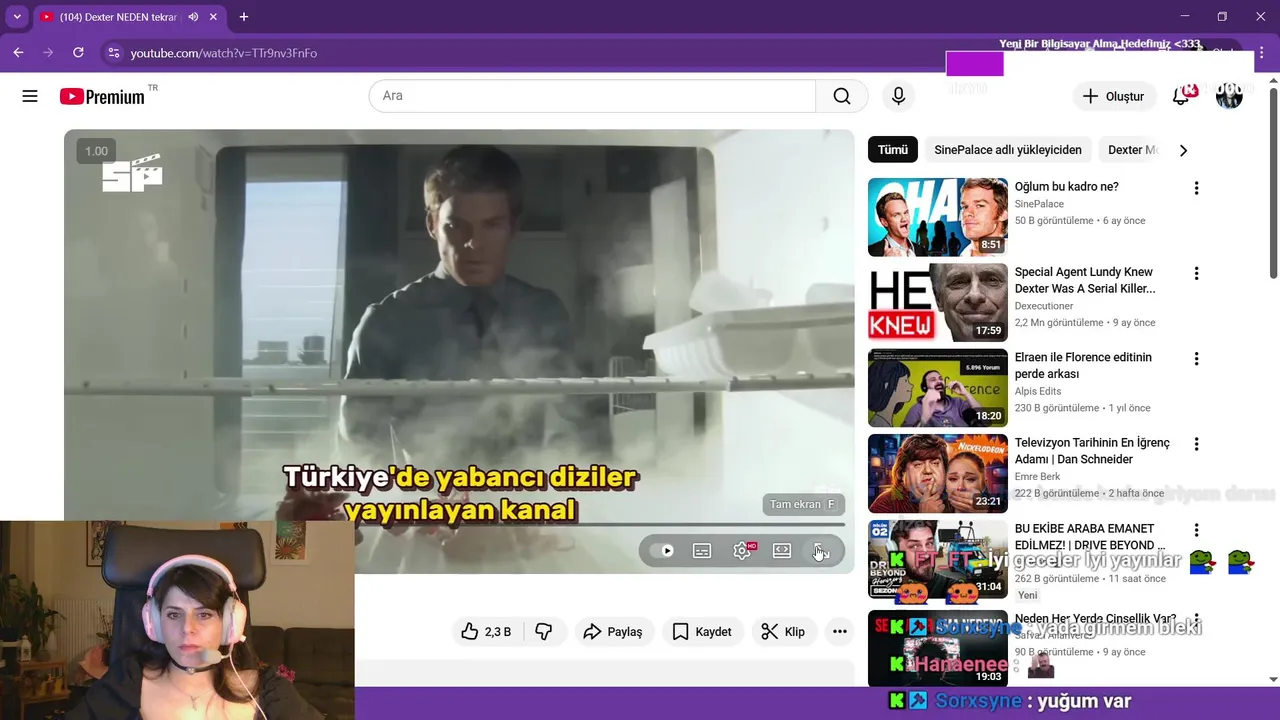
Task: Open title Elraen ile Florence editinin
Action: [x=1083, y=365]
